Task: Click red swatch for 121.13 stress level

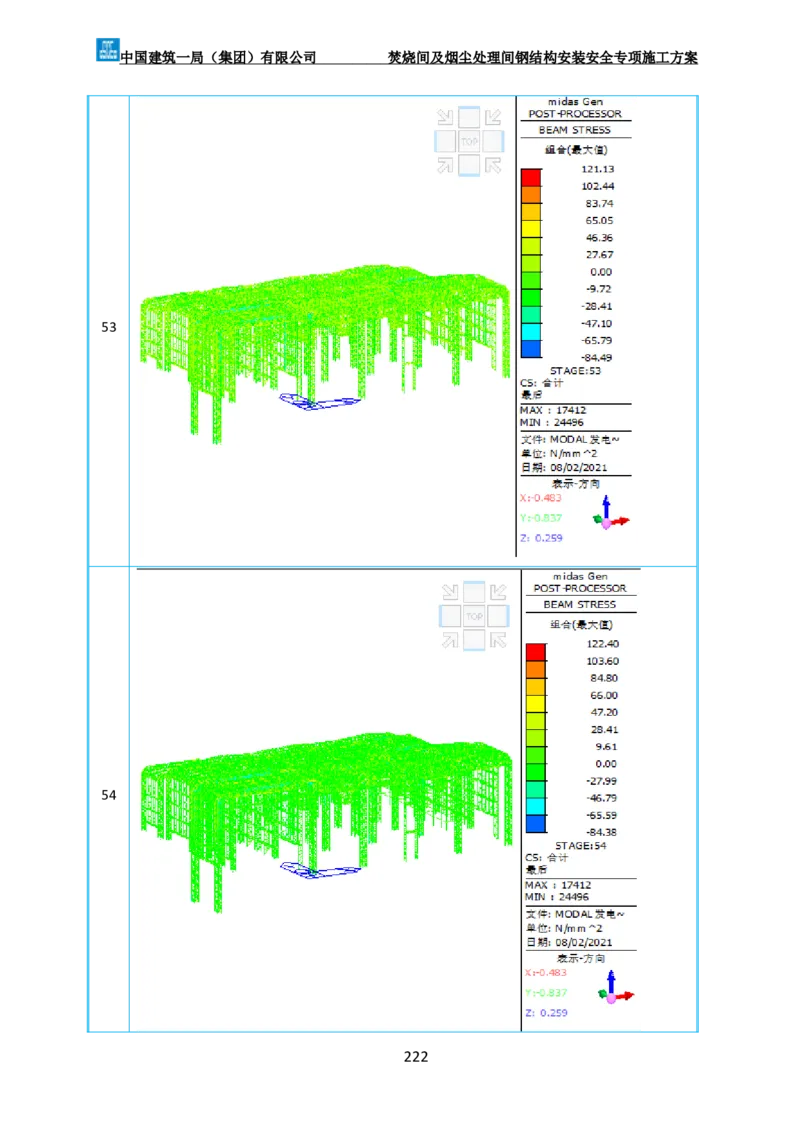Action: [530, 177]
